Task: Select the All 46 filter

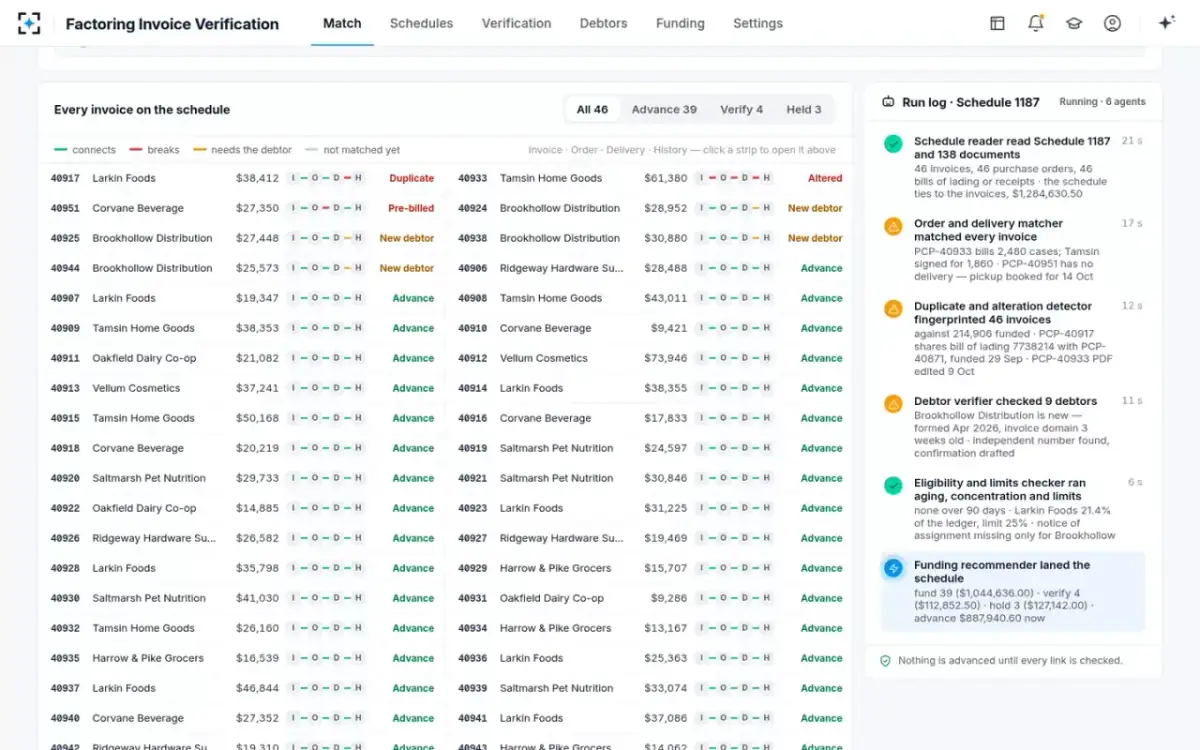Action: point(592,110)
